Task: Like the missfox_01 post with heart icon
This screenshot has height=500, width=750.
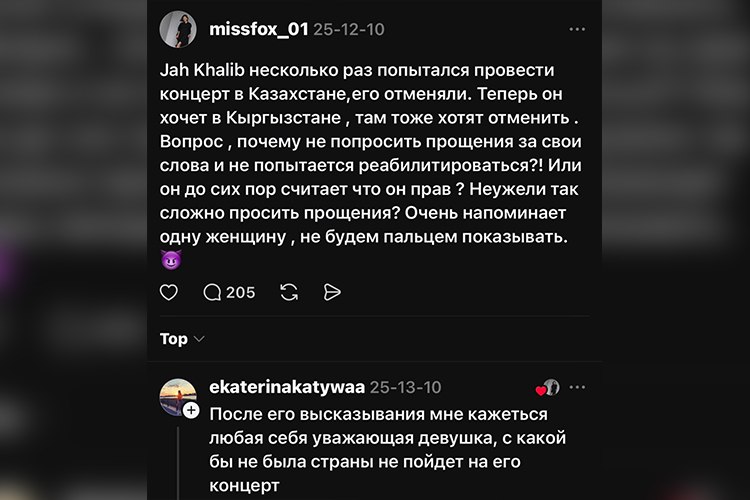Action: pos(169,292)
